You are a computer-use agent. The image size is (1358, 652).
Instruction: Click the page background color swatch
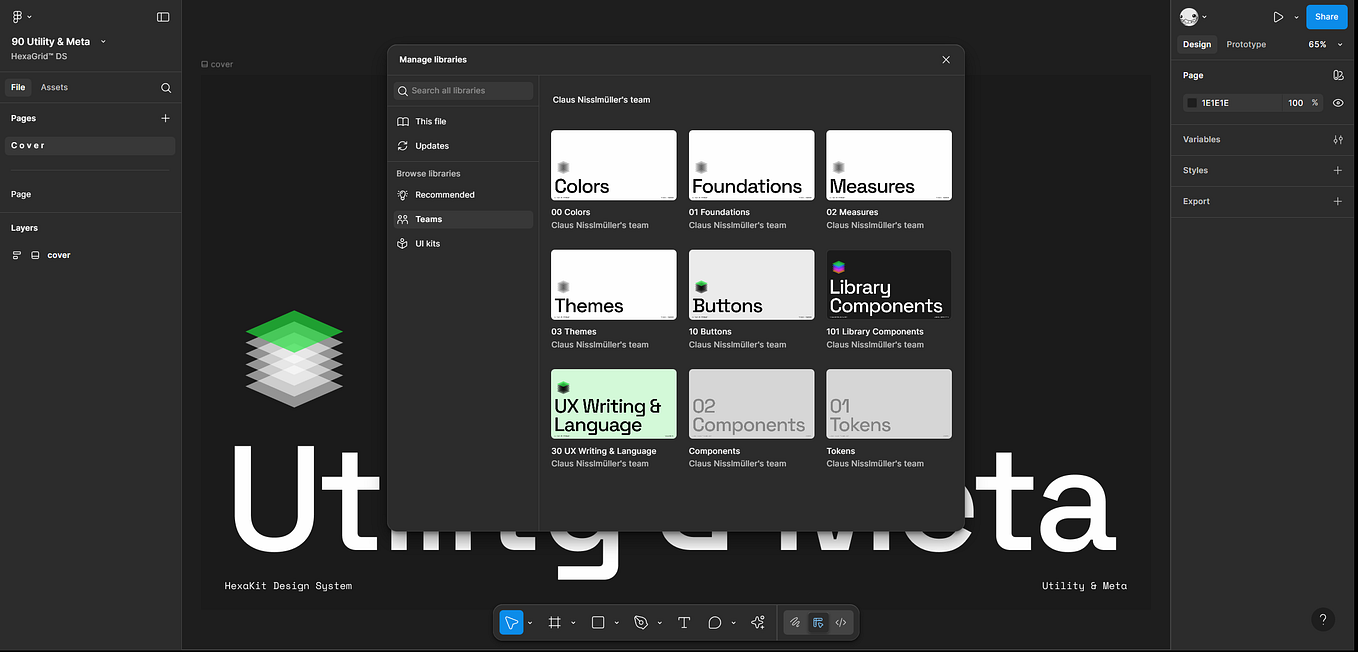[x=1191, y=103]
